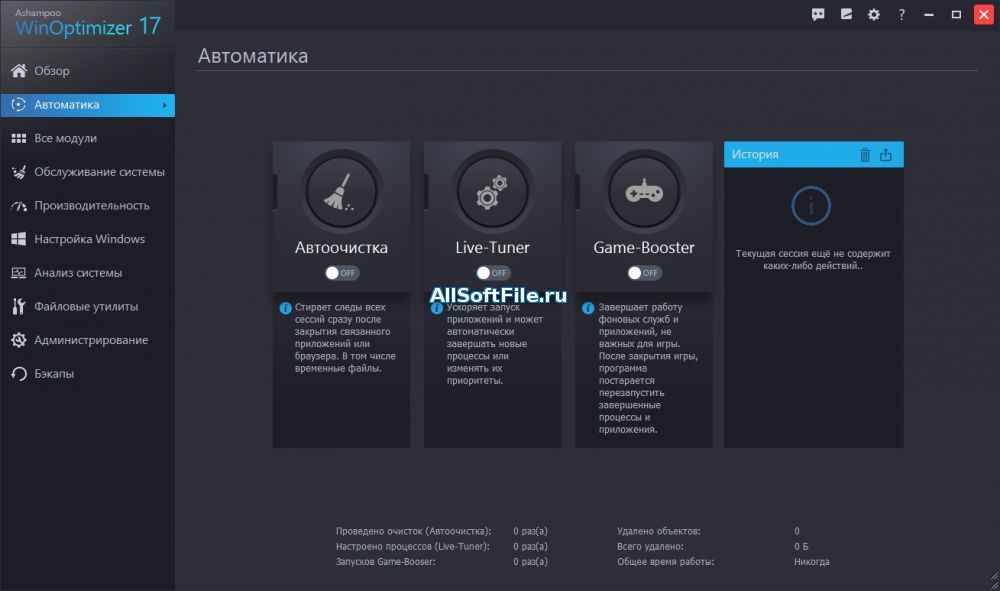1000x591 pixels.
Task: Open Файловые утилиты section
Action: coord(87,307)
